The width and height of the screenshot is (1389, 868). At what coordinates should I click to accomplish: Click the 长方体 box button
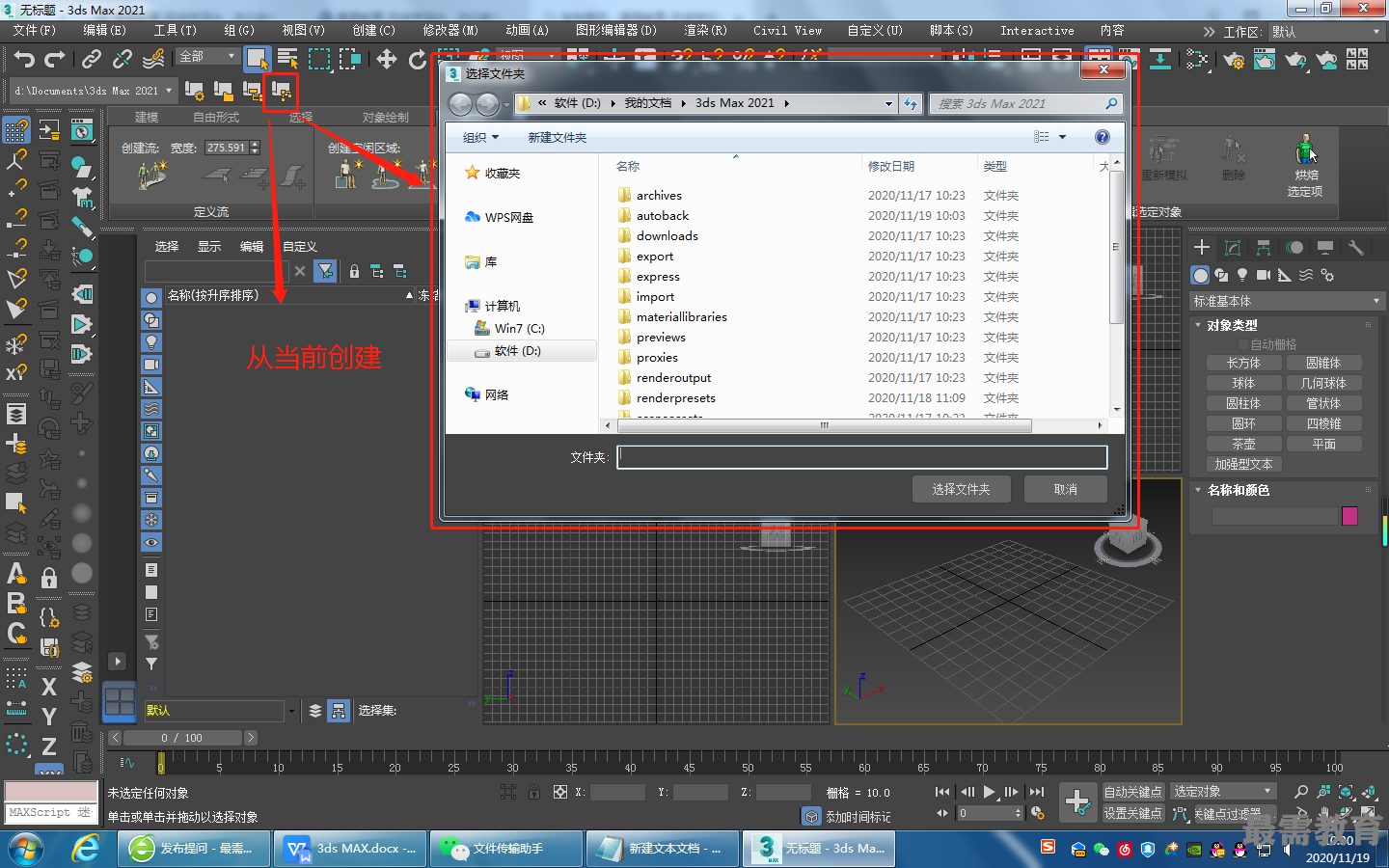1243,363
